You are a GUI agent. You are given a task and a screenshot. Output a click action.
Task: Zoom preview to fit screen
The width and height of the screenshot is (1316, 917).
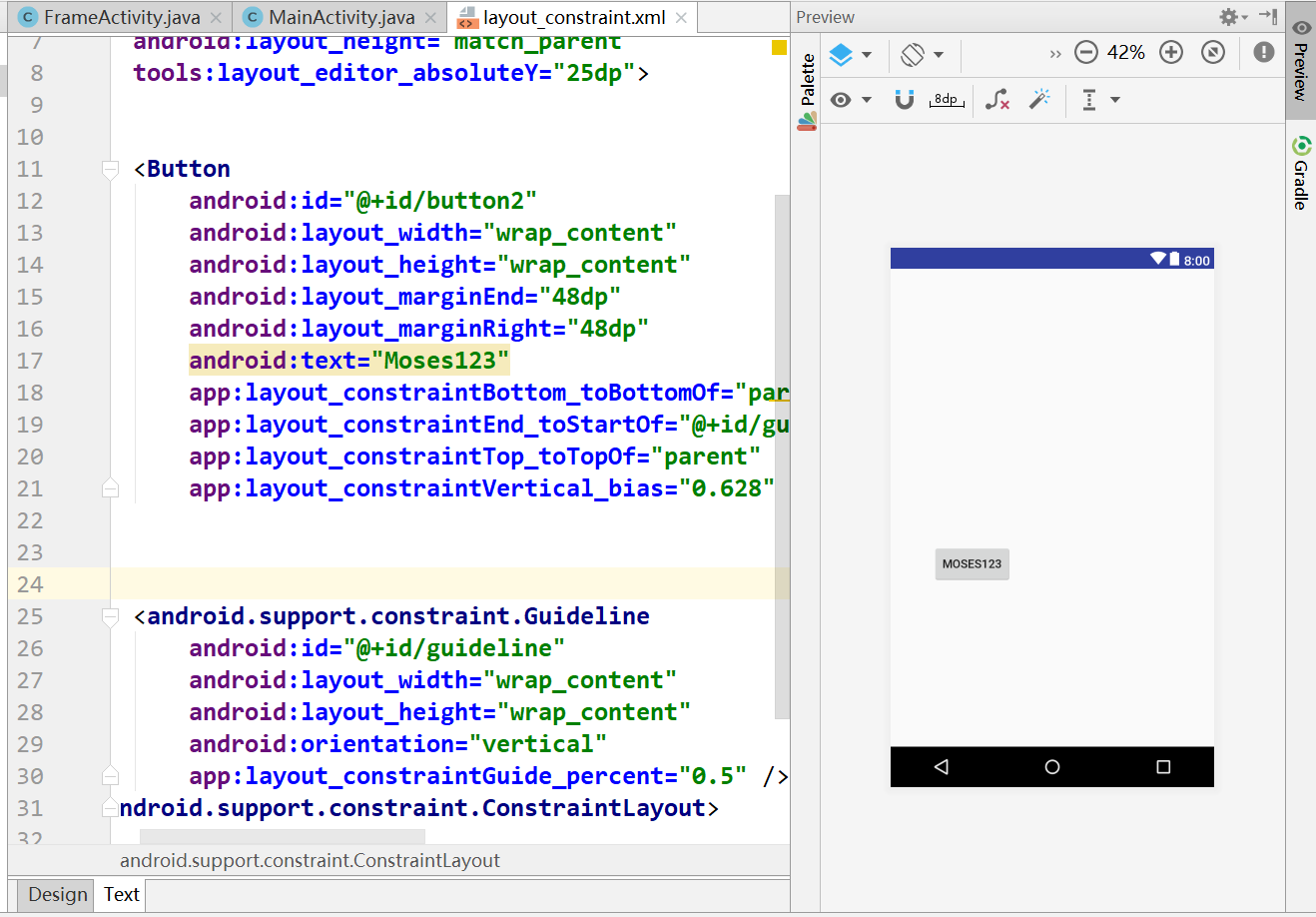(x=1213, y=53)
